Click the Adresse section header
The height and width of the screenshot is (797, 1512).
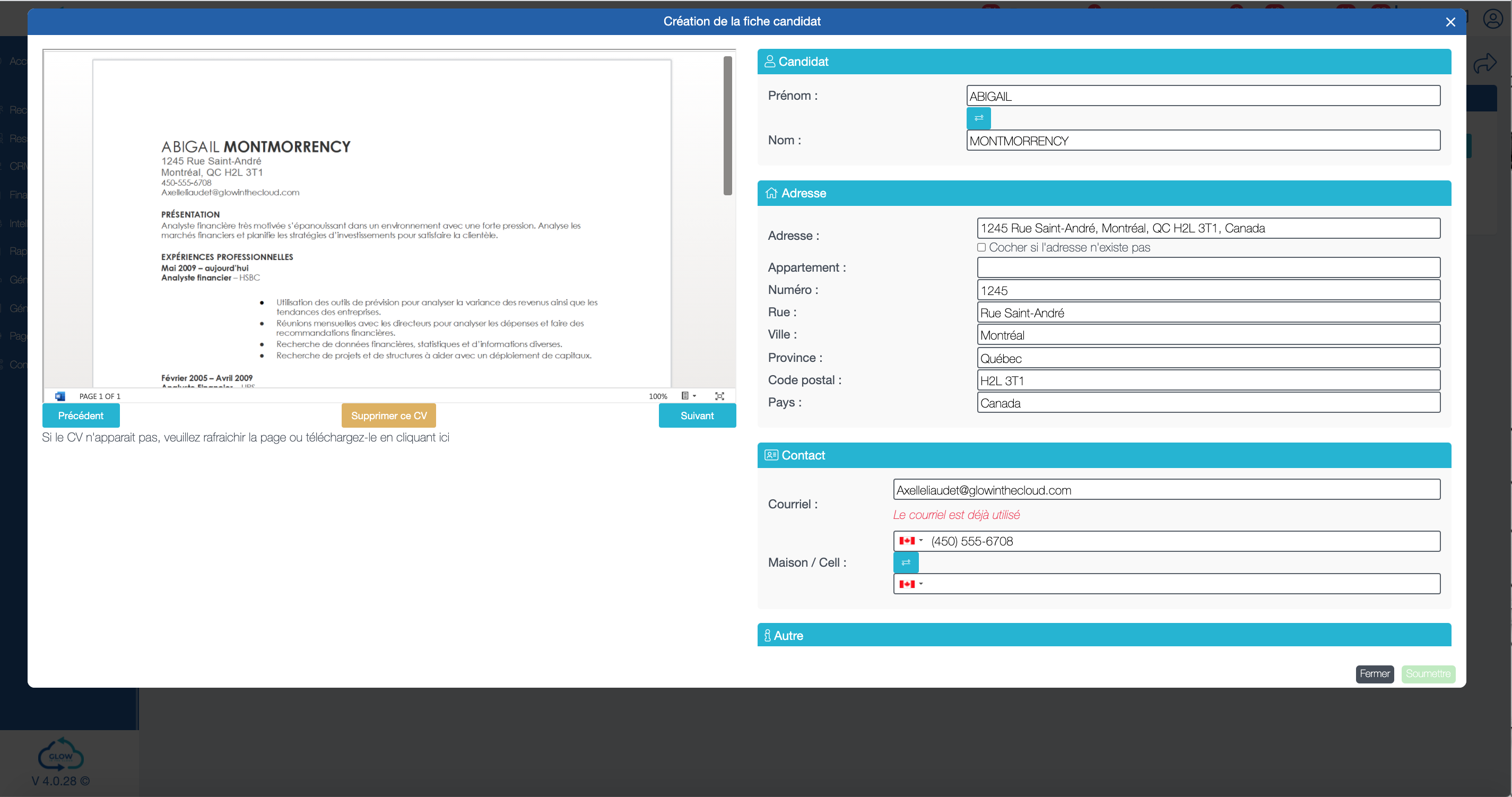(x=1104, y=193)
